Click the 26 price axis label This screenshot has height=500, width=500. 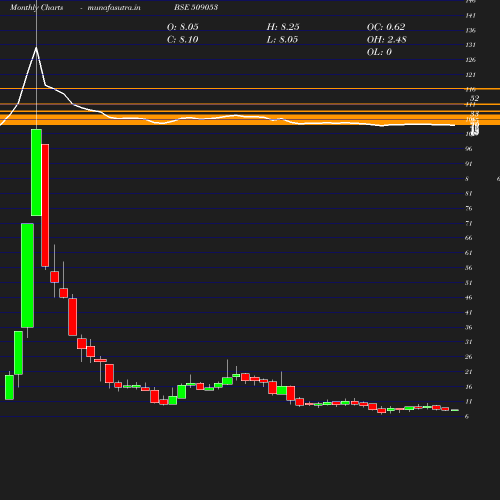pos(469,357)
